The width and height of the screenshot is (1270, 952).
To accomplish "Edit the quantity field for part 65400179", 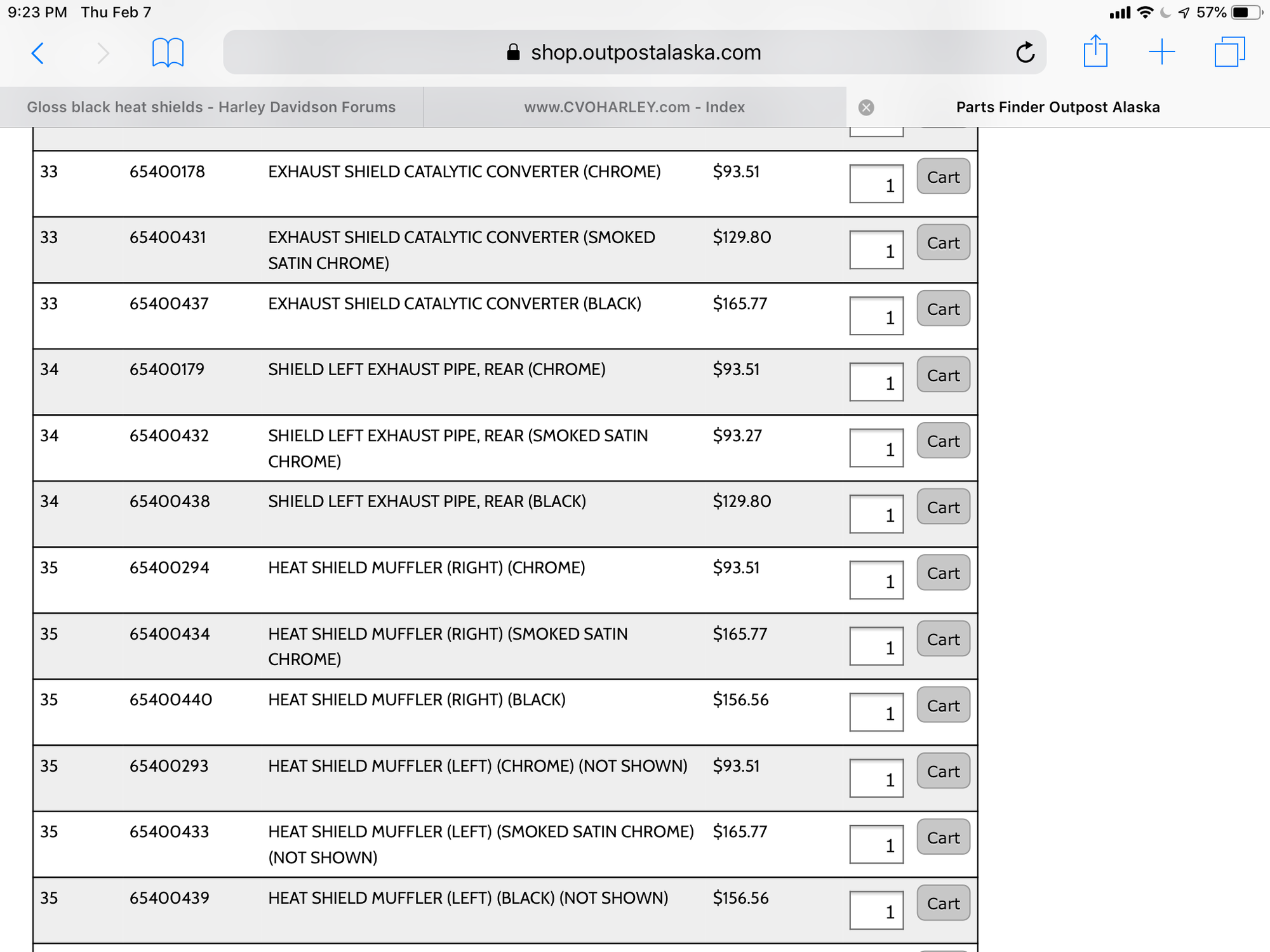I will [876, 382].
